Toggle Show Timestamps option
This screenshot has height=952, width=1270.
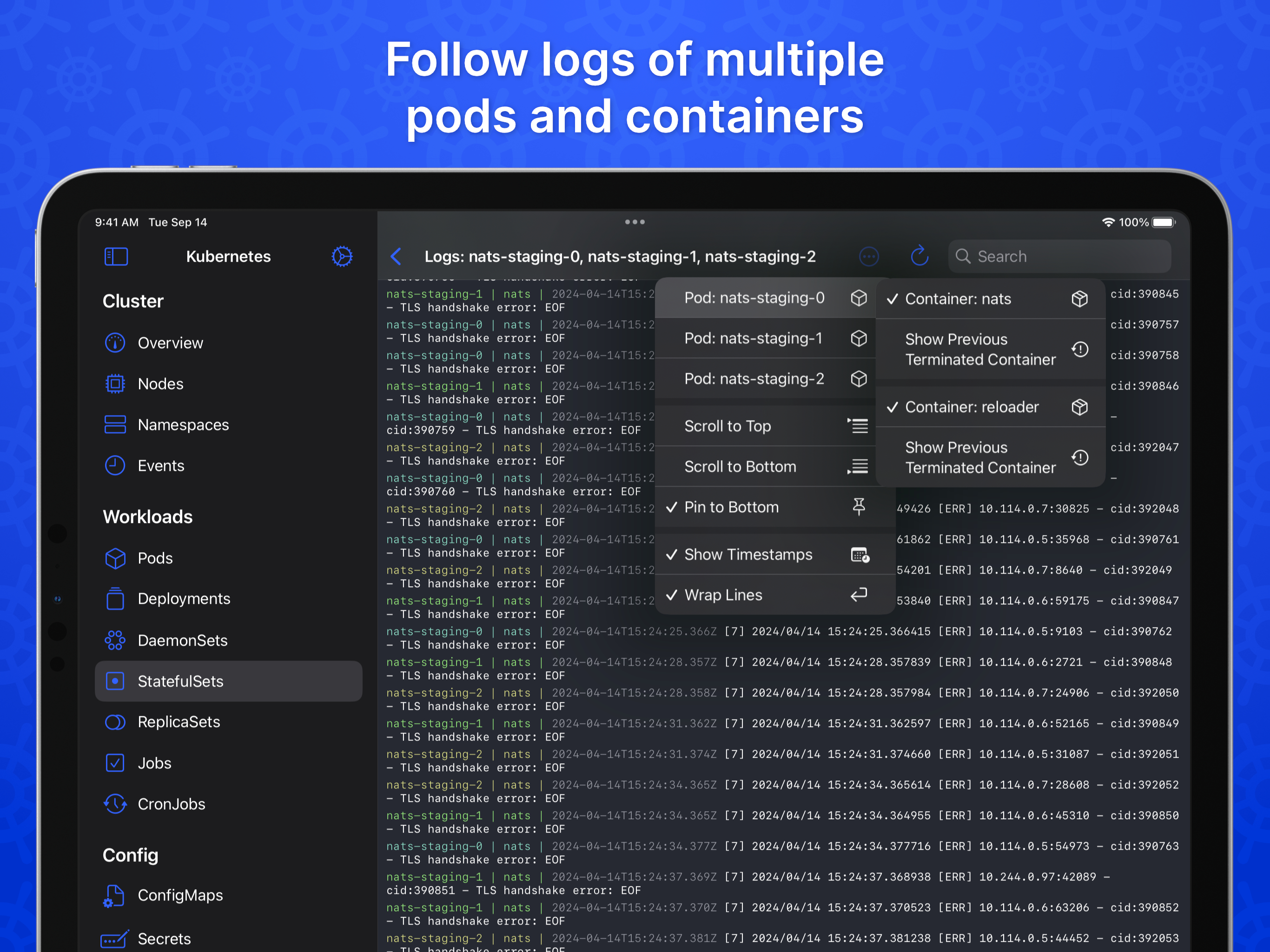tap(775, 555)
